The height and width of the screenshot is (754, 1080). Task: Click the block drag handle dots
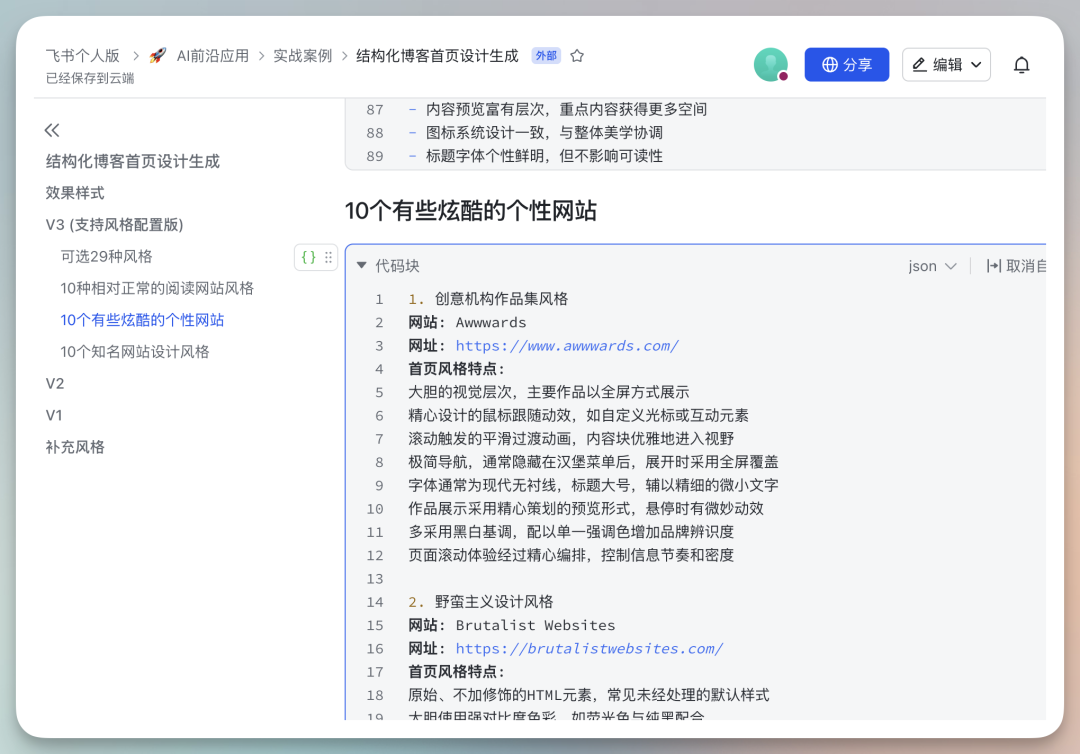point(329,257)
